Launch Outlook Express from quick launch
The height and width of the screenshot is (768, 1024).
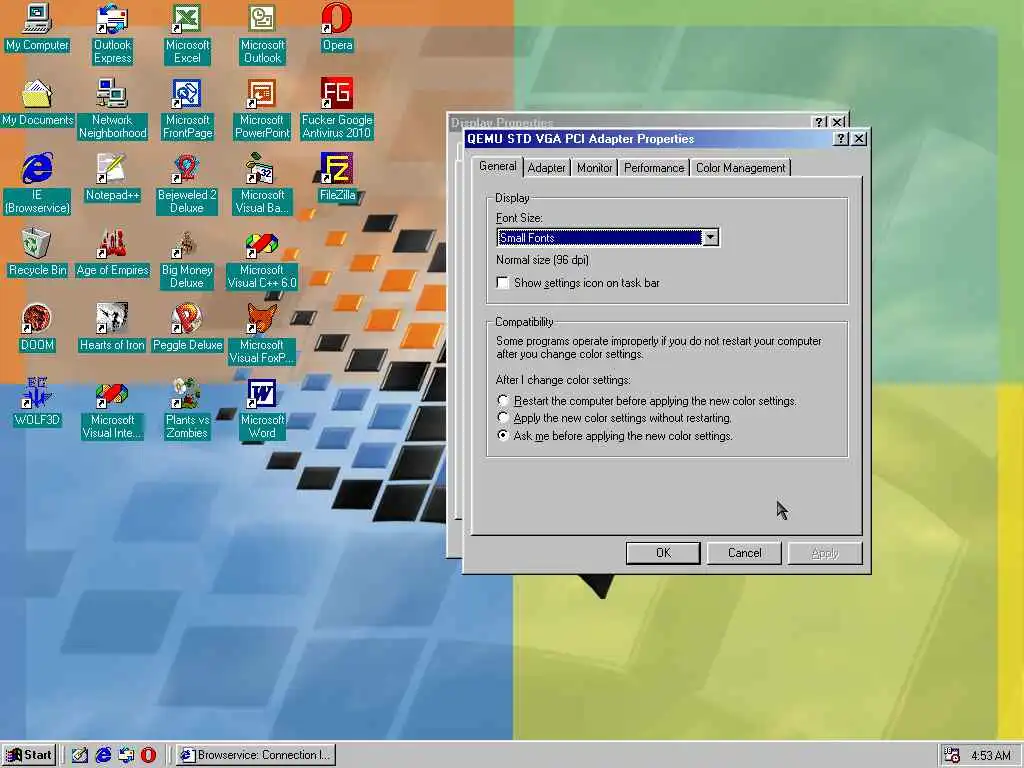(x=126, y=755)
